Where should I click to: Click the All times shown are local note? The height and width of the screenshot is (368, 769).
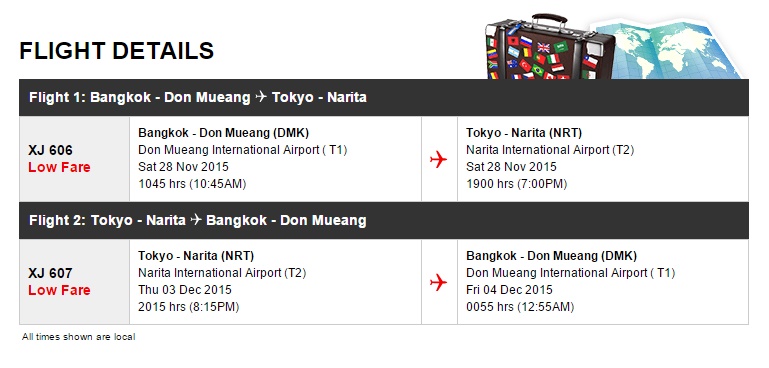[78, 337]
